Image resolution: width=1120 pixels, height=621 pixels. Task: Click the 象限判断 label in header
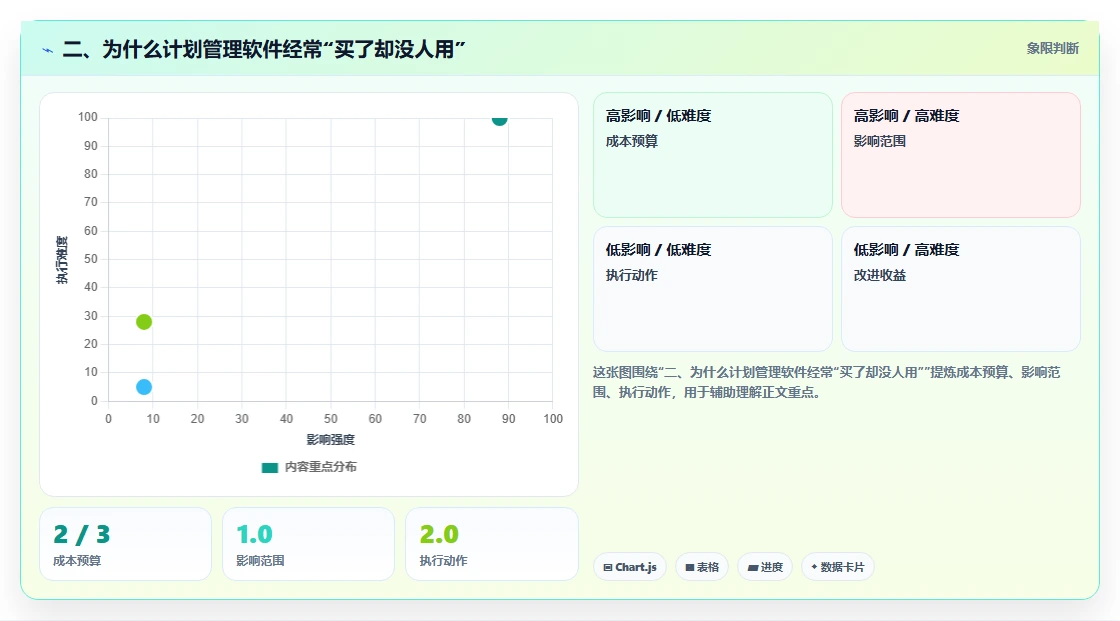click(1052, 49)
